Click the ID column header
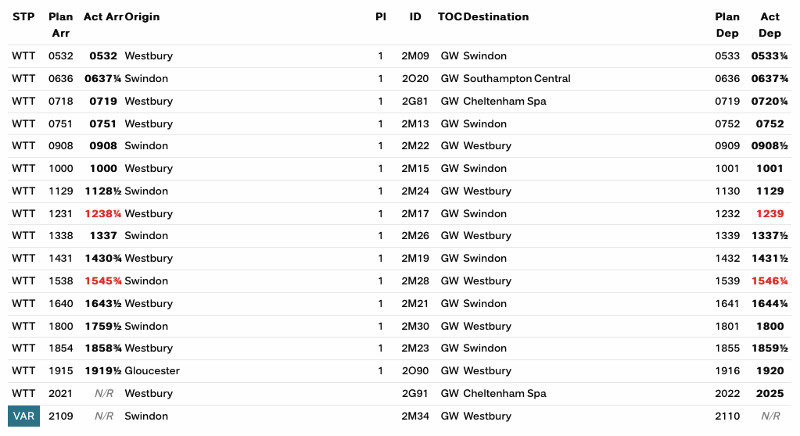Image resolution: width=800 pixels, height=436 pixels. [x=415, y=17]
